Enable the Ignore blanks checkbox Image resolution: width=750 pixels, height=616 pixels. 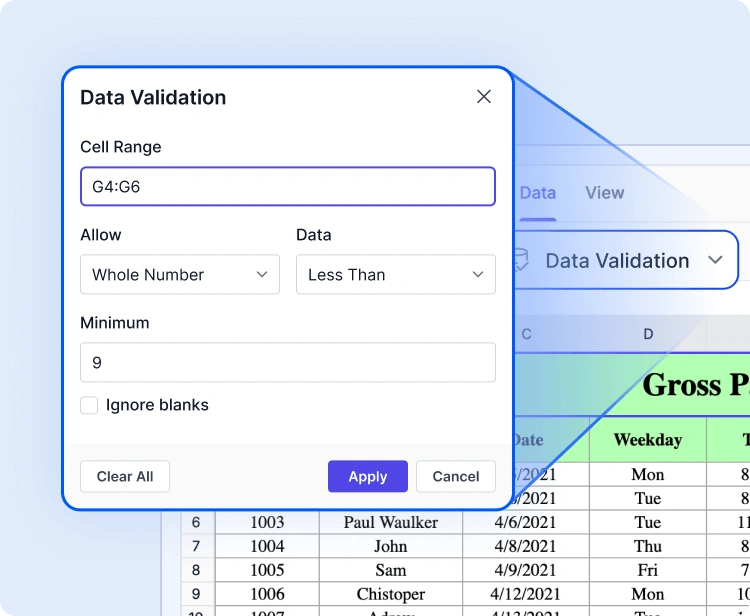89,405
